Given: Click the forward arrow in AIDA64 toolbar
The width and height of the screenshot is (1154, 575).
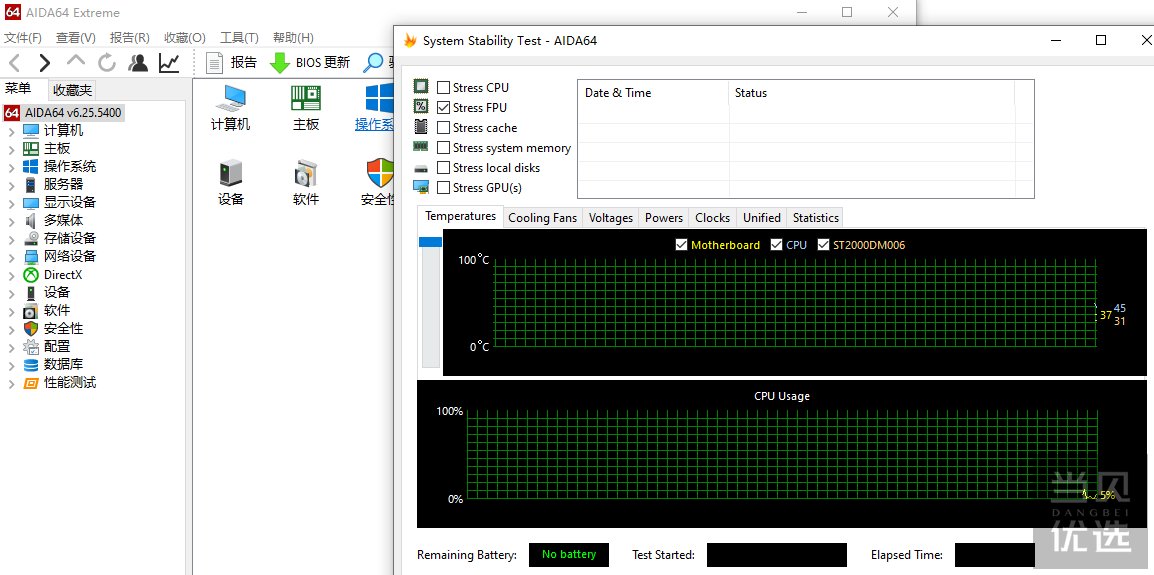Looking at the screenshot, I should 45,63.
